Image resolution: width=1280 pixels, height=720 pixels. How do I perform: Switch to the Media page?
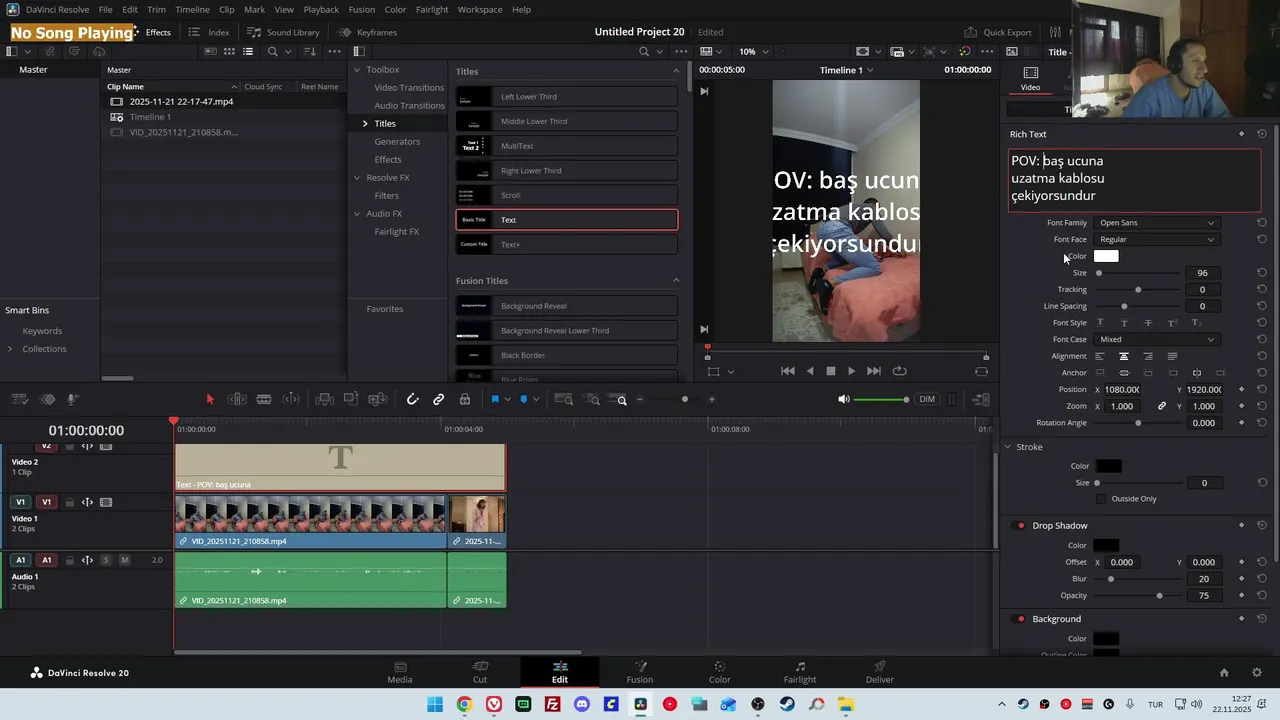point(400,672)
